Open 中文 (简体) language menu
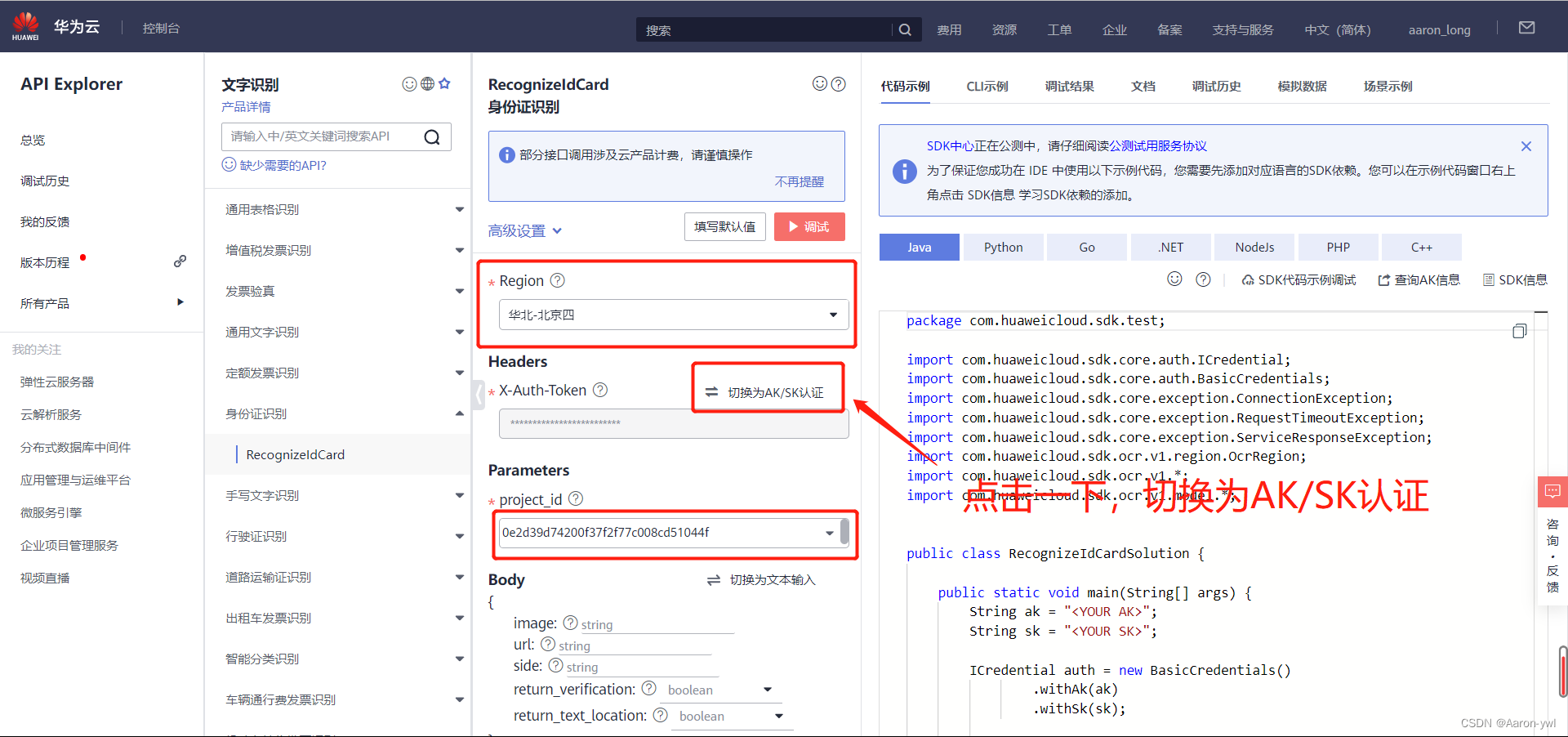Image resolution: width=1568 pixels, height=737 pixels. (x=1337, y=29)
